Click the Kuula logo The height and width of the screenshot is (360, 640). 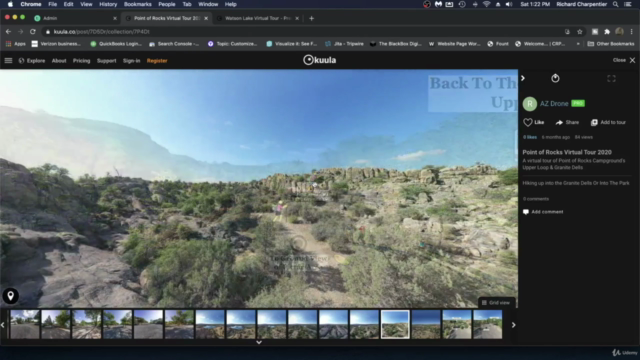coord(320,60)
